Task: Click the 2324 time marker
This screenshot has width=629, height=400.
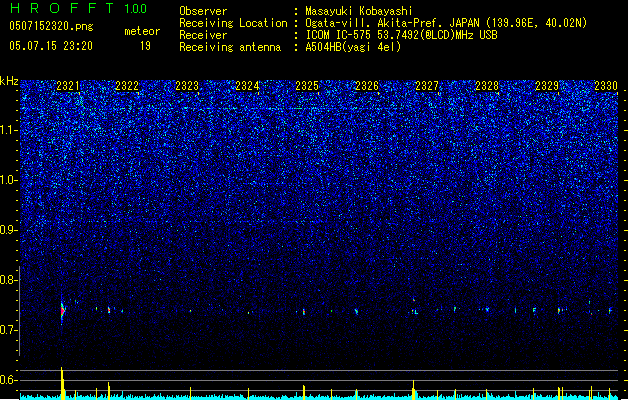Action: pyautogui.click(x=247, y=86)
